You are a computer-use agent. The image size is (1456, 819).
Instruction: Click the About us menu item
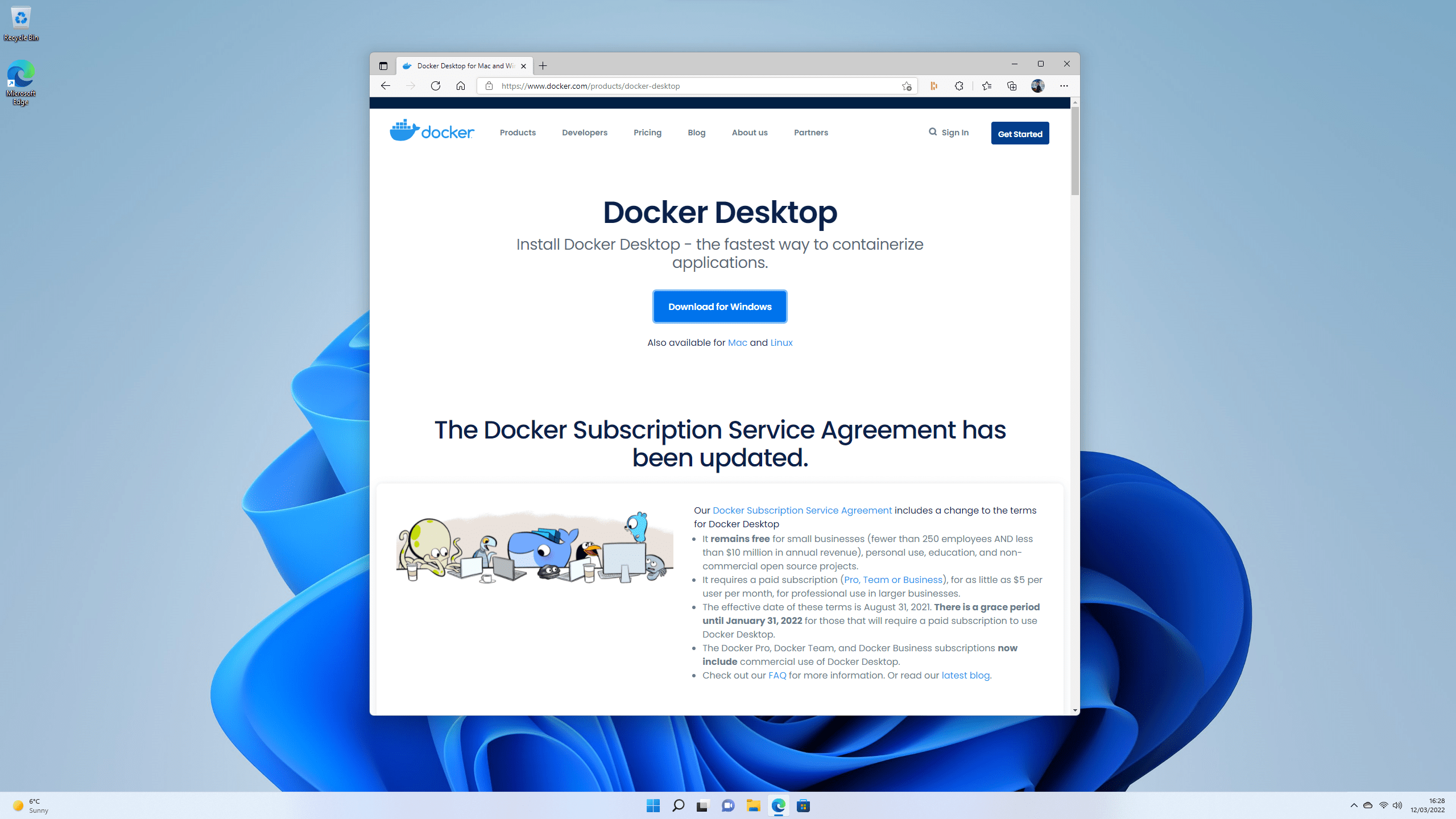click(x=749, y=132)
